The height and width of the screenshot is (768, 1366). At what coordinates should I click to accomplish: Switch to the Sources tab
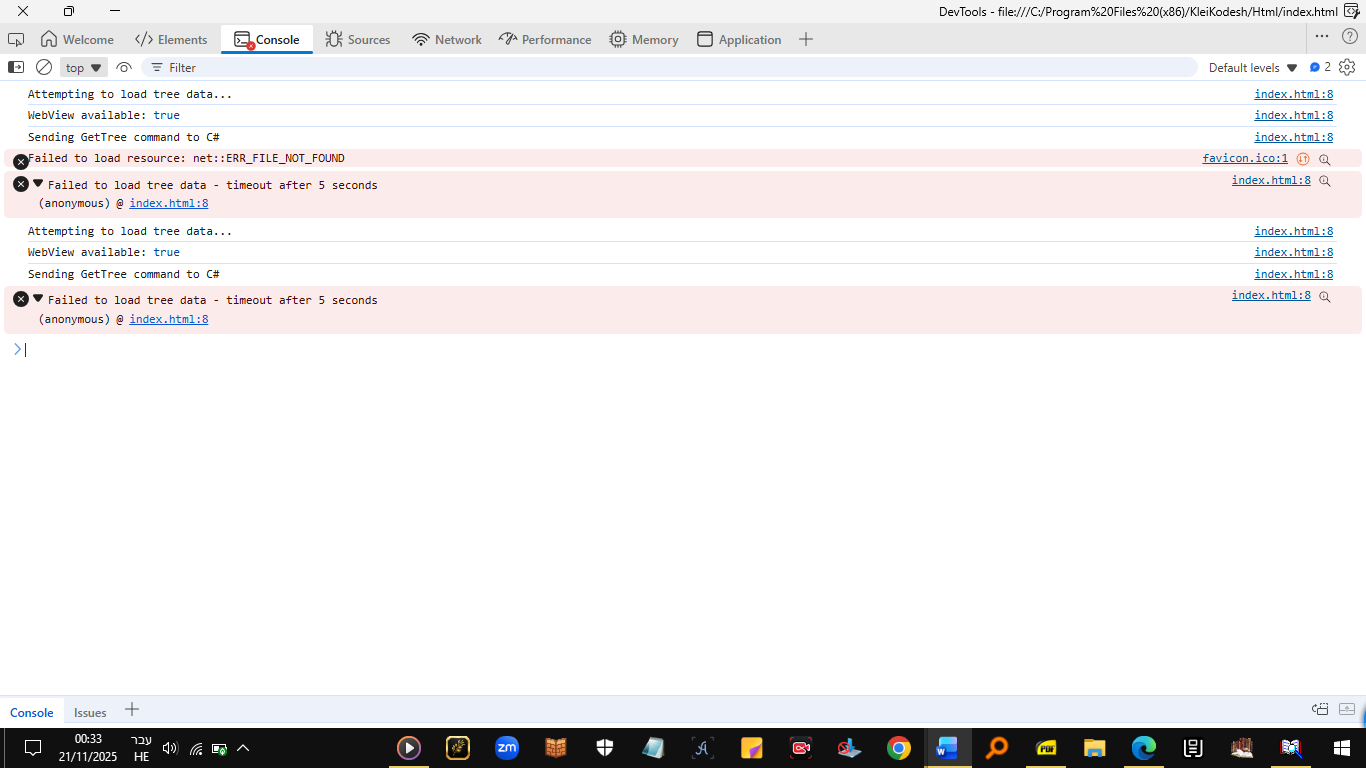357,39
